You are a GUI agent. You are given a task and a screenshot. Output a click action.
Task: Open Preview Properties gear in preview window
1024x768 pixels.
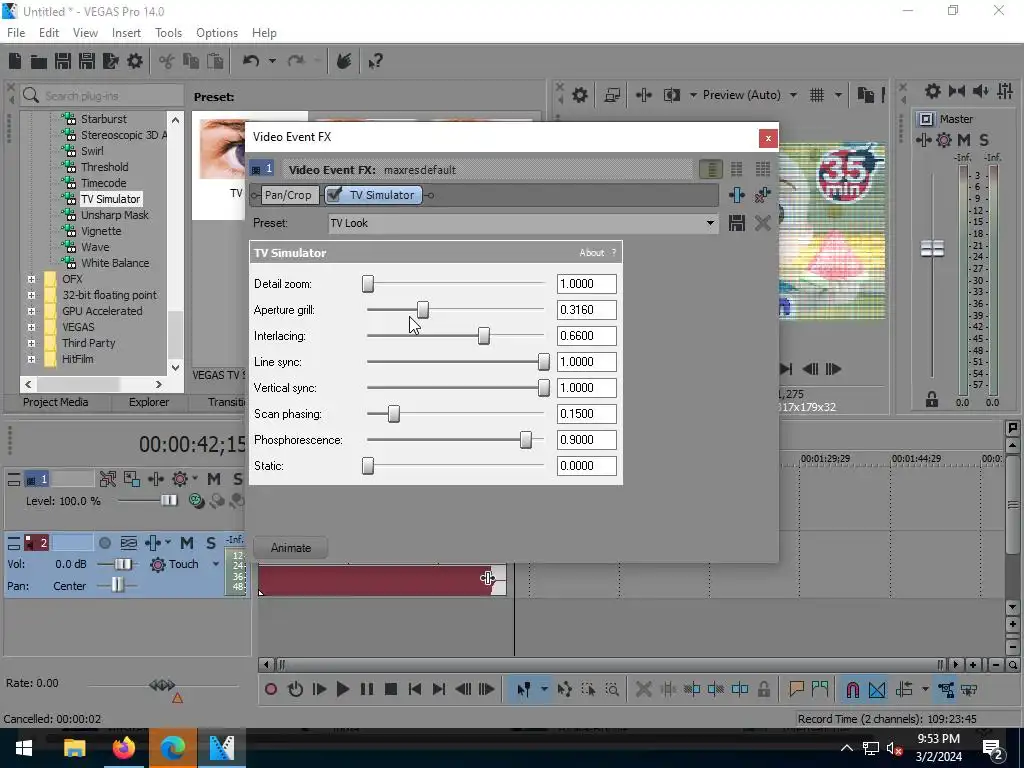[579, 95]
